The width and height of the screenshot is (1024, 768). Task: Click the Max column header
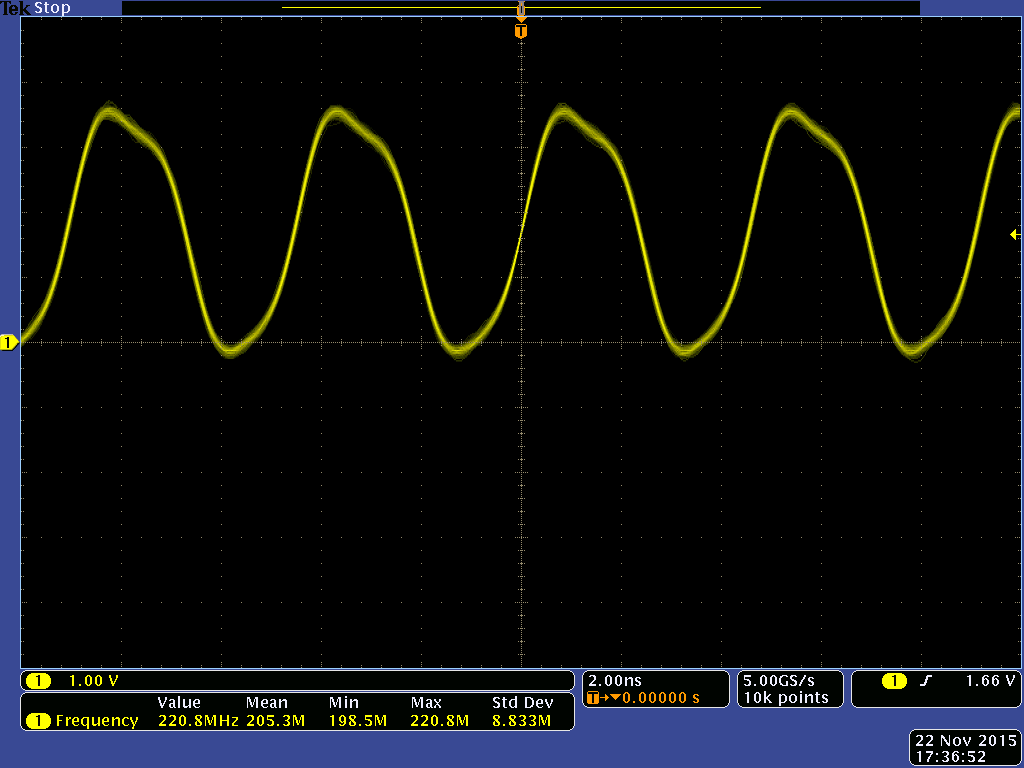tap(426, 703)
